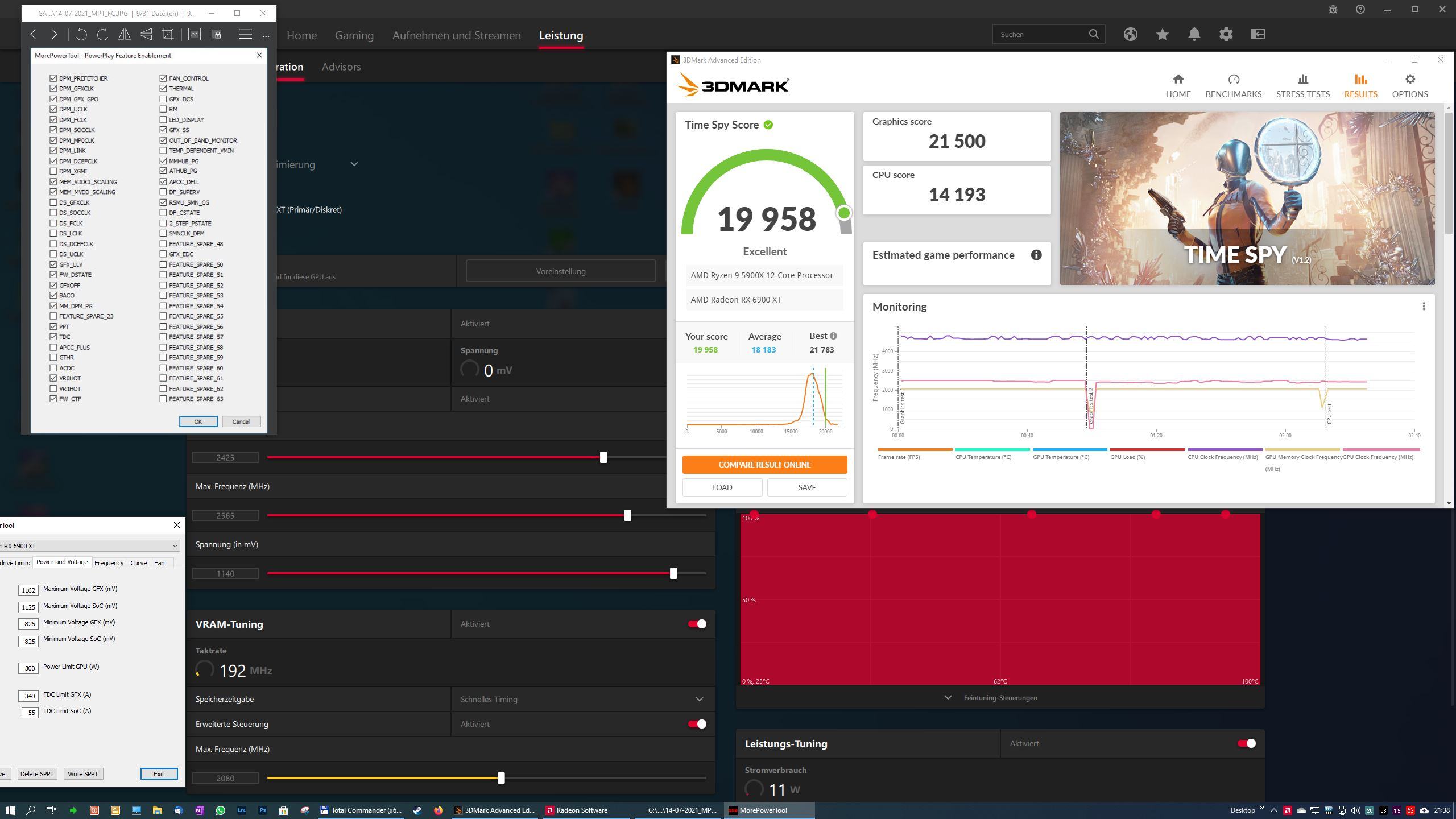The height and width of the screenshot is (819, 1456).
Task: Open viewer more options ellipsis
Action: point(266,35)
